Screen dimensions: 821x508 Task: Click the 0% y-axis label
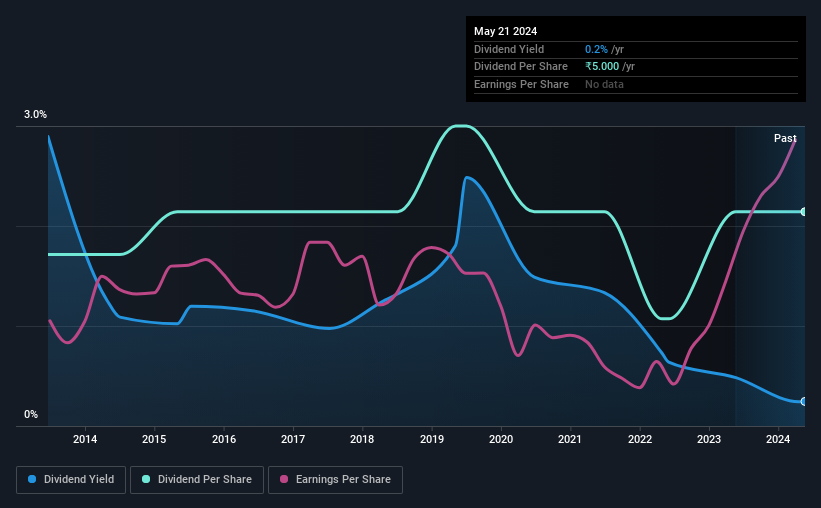coord(31,414)
